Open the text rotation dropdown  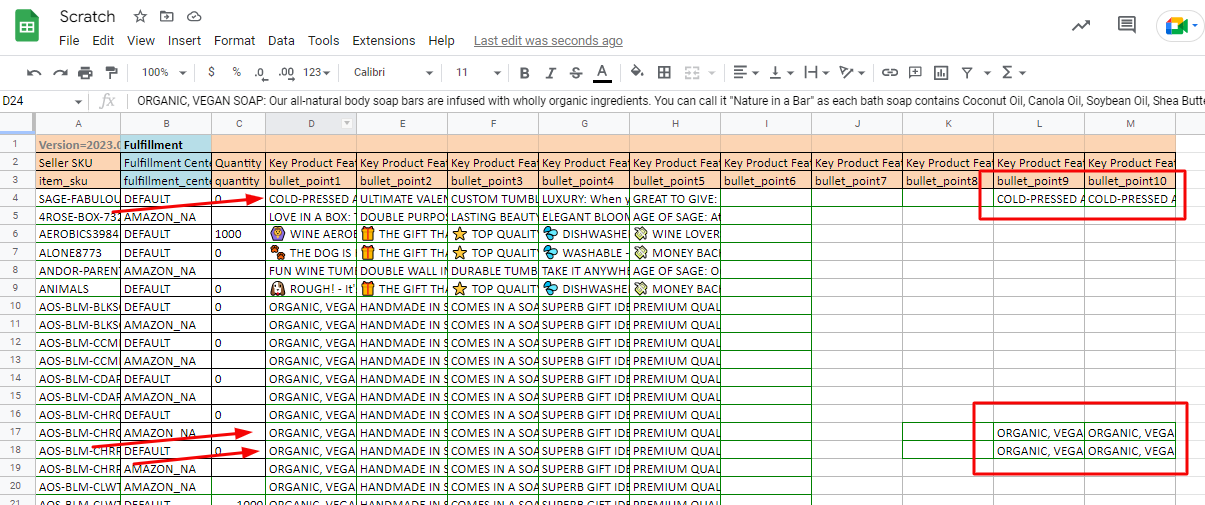click(852, 73)
